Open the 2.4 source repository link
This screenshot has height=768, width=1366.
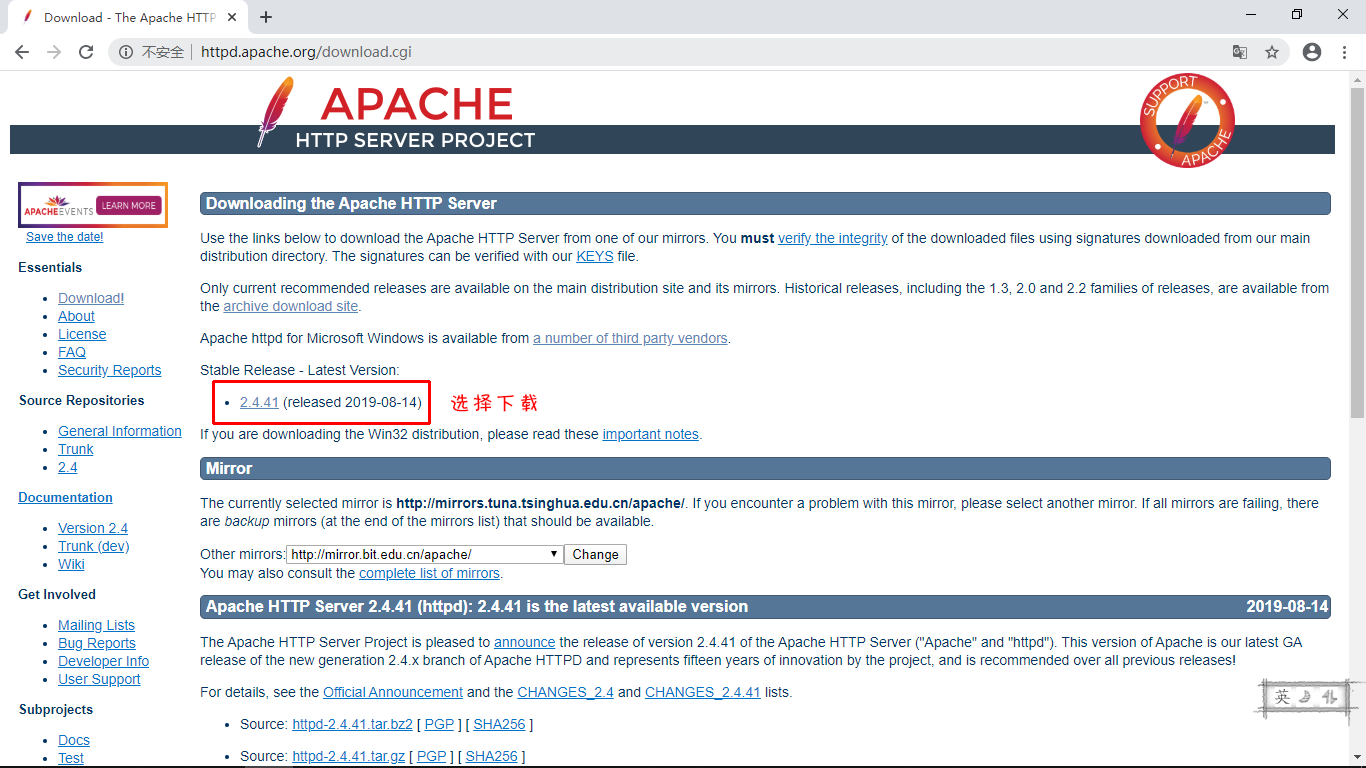(x=67, y=467)
